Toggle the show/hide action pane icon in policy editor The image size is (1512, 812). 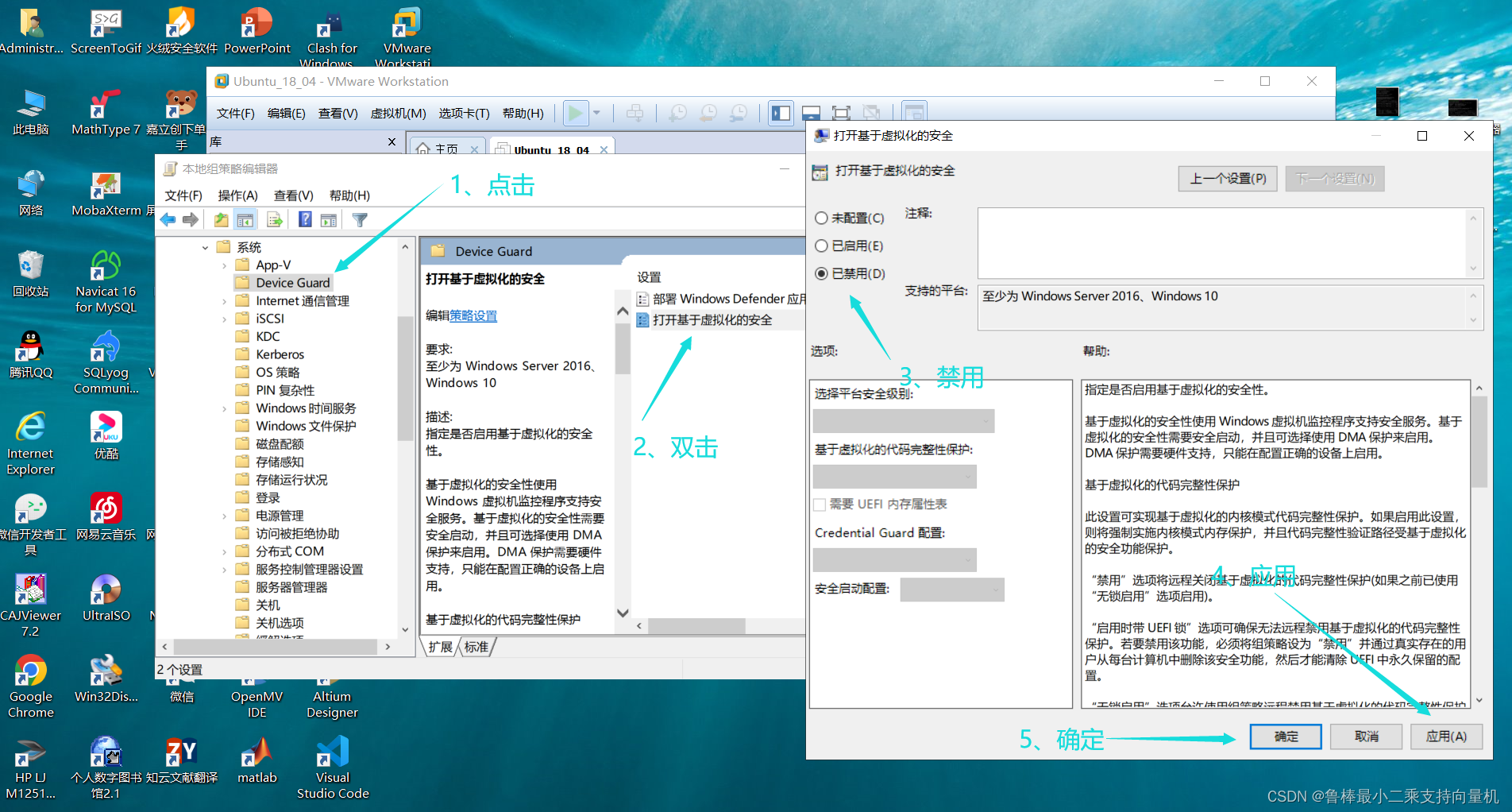329,220
